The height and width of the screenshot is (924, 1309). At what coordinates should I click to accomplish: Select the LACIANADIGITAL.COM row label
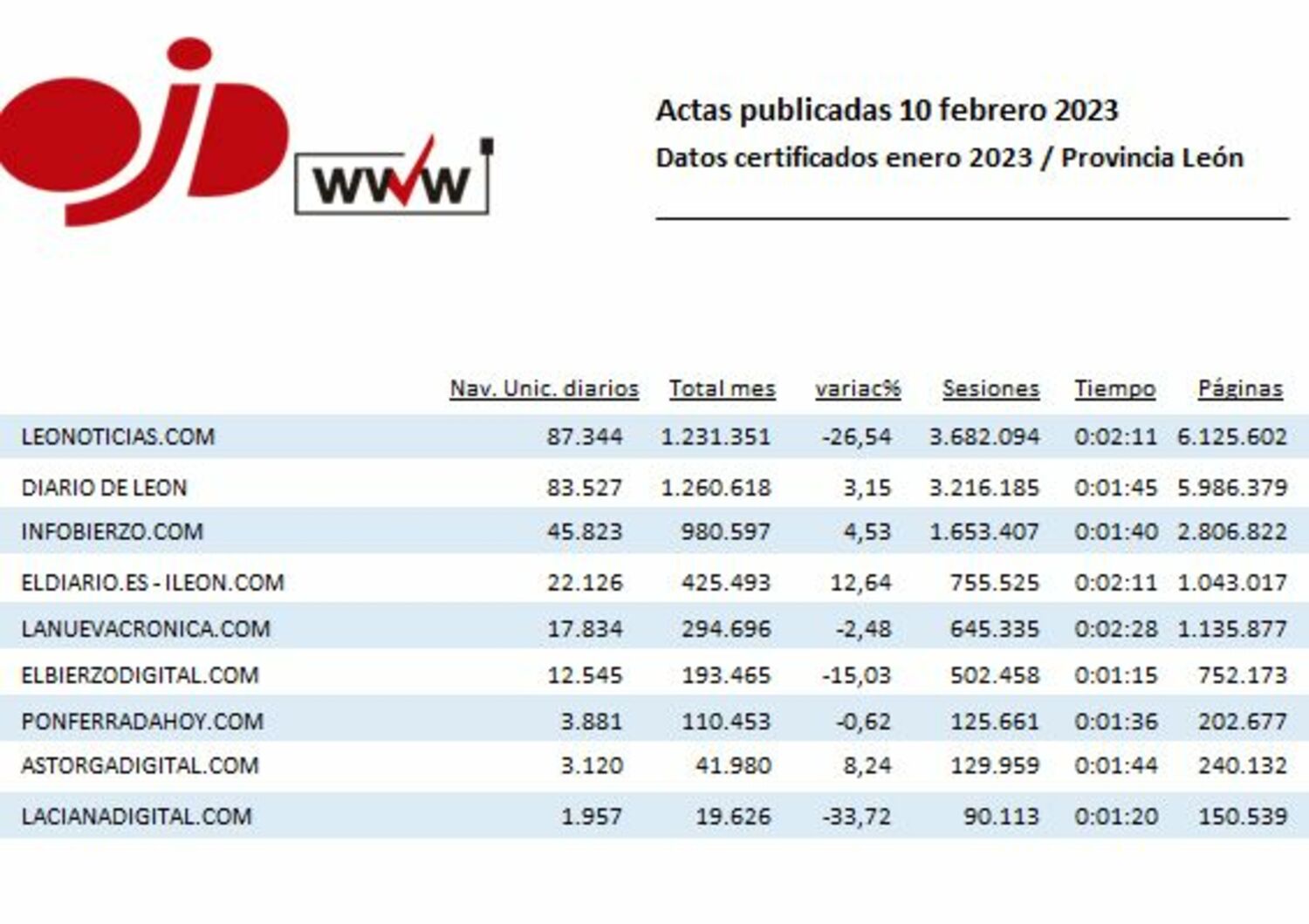pos(136,817)
